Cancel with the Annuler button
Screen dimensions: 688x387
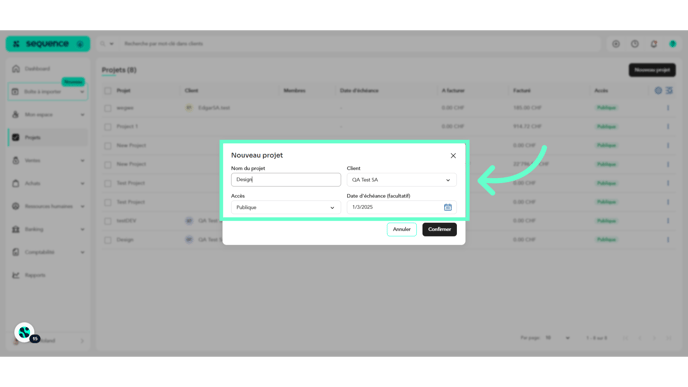401,229
